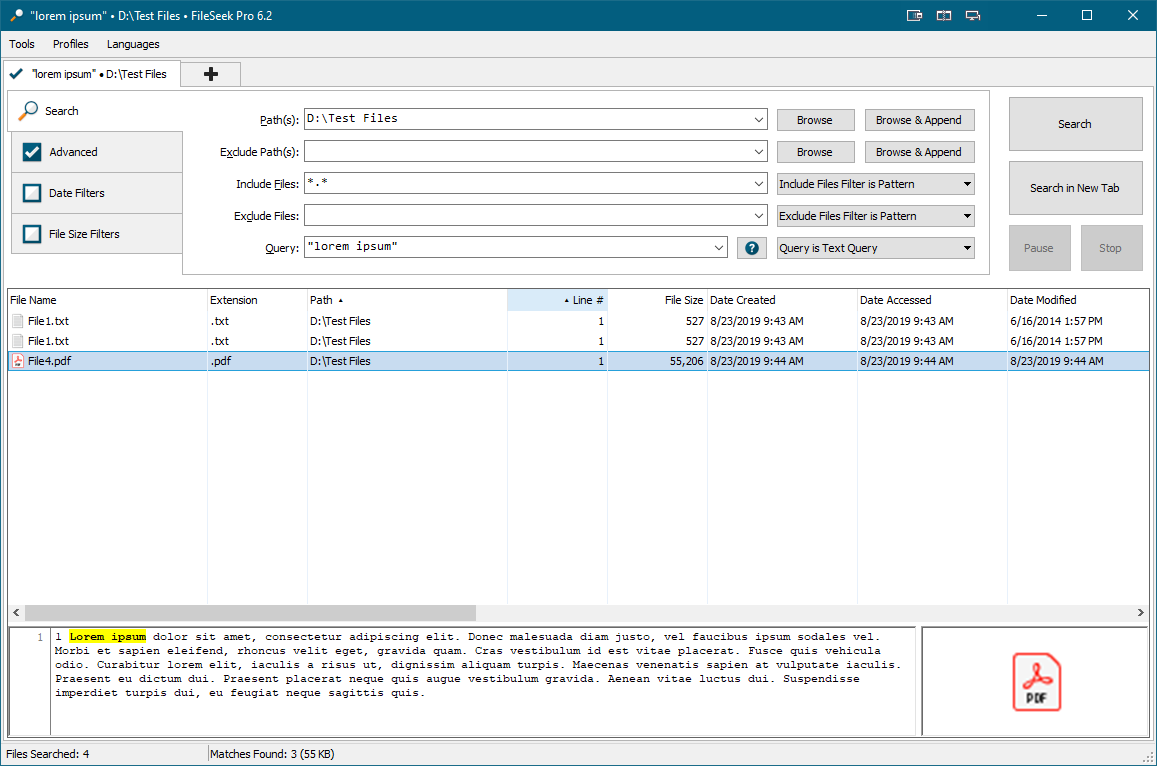Screen dimensions: 1157x766
Task: Click the Search in New Tab button
Action: (1075, 188)
